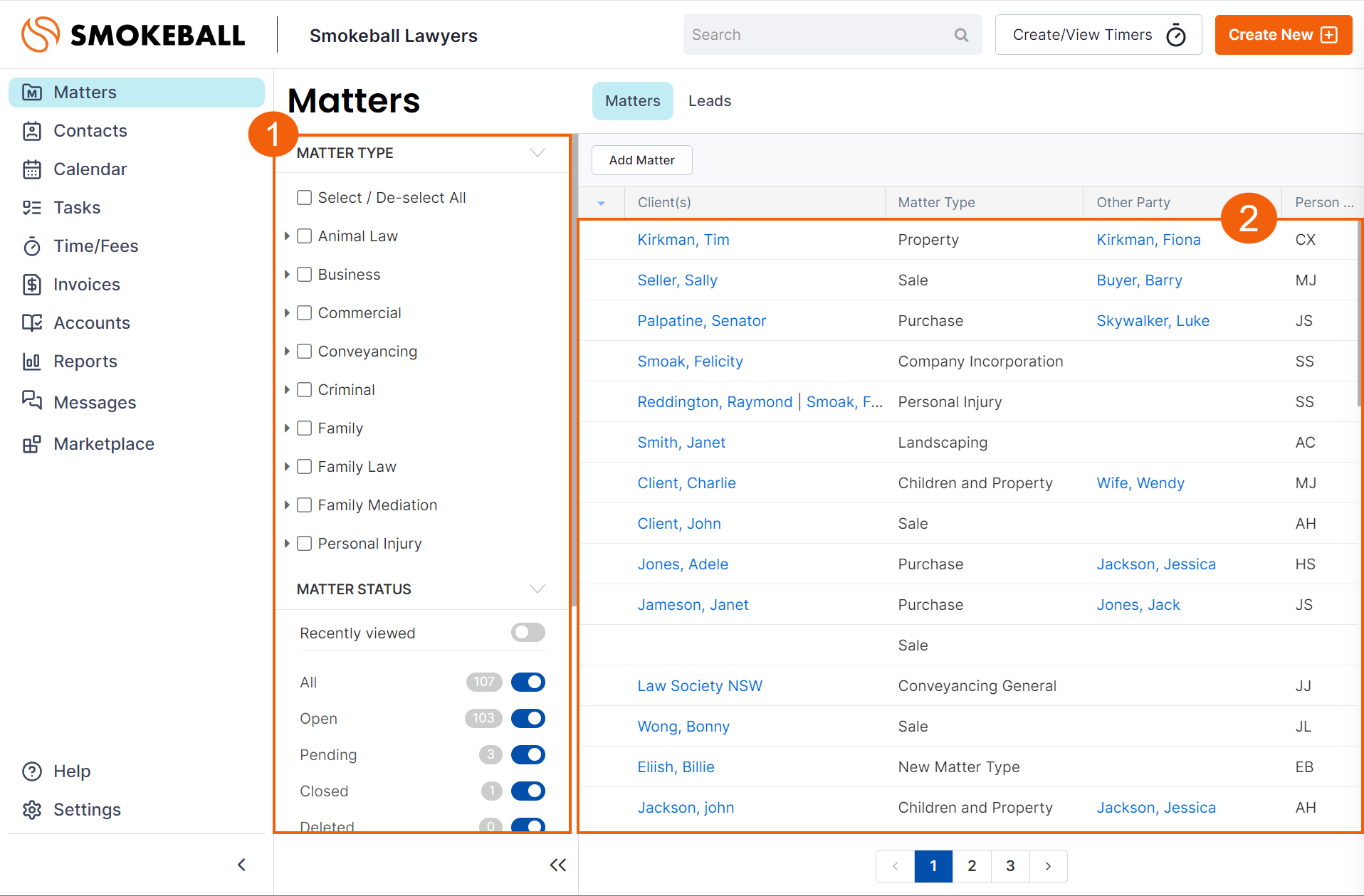Go to page 2
This screenshot has width=1364, height=896.
[972, 866]
